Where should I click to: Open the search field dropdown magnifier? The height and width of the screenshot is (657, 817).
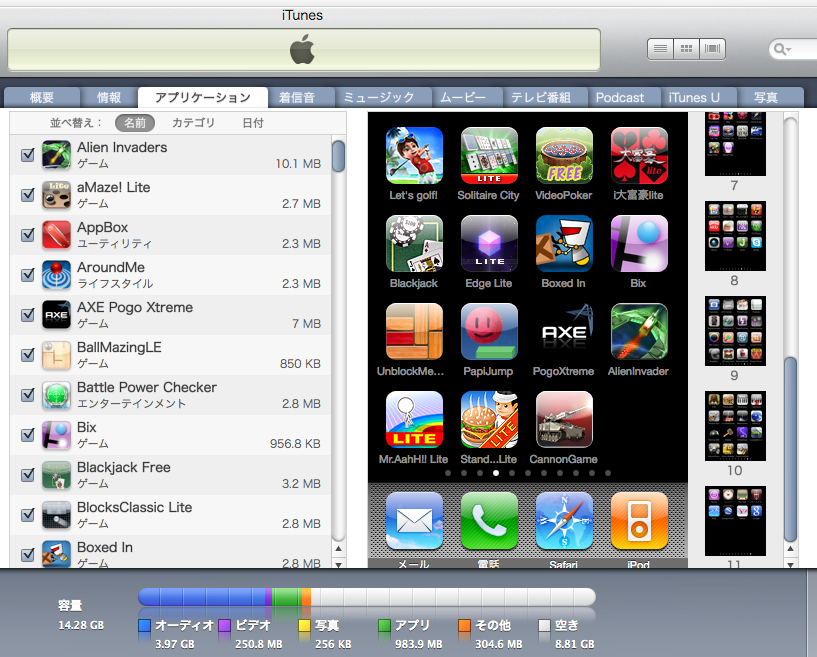pyautogui.click(x=782, y=49)
